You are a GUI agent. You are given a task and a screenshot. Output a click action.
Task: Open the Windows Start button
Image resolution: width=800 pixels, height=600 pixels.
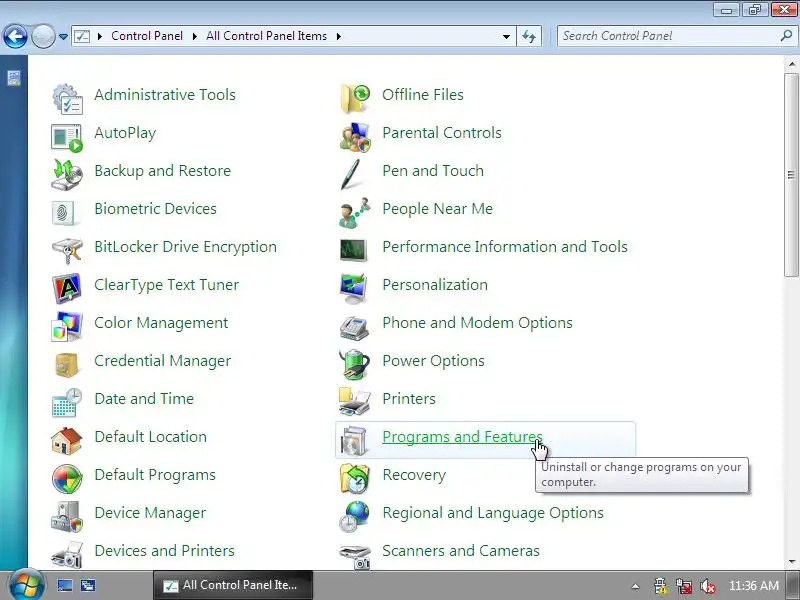click(x=26, y=585)
